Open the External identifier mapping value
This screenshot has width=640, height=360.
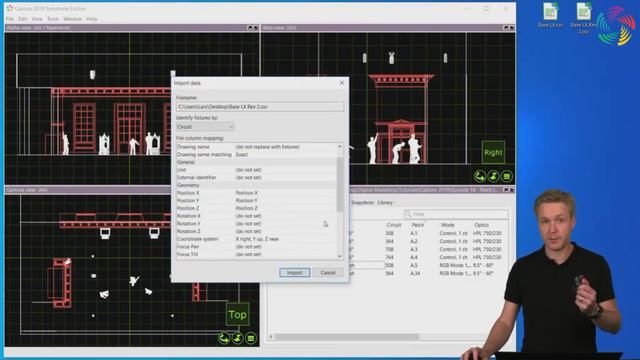point(248,178)
